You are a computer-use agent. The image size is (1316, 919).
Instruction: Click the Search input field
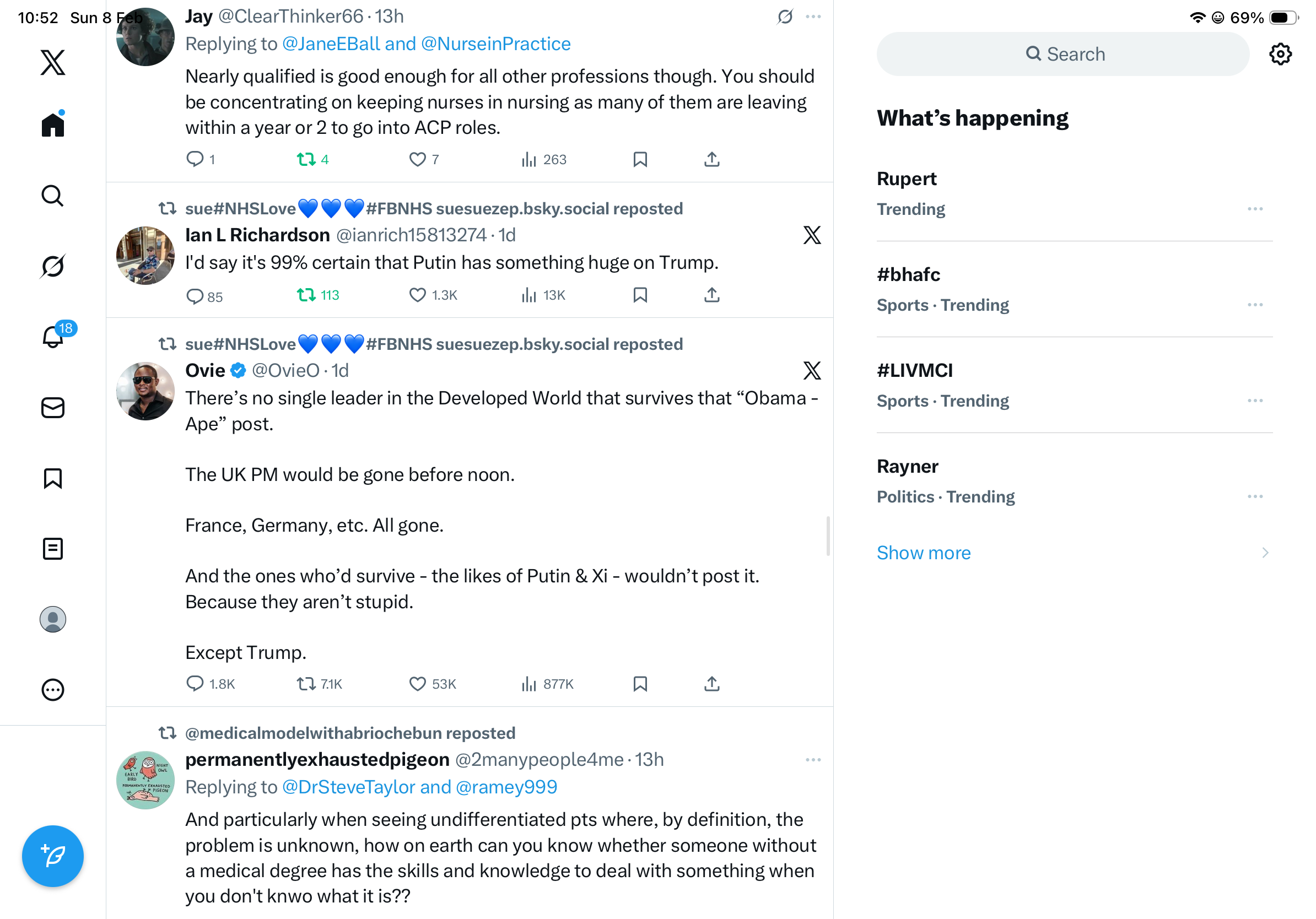1062,54
